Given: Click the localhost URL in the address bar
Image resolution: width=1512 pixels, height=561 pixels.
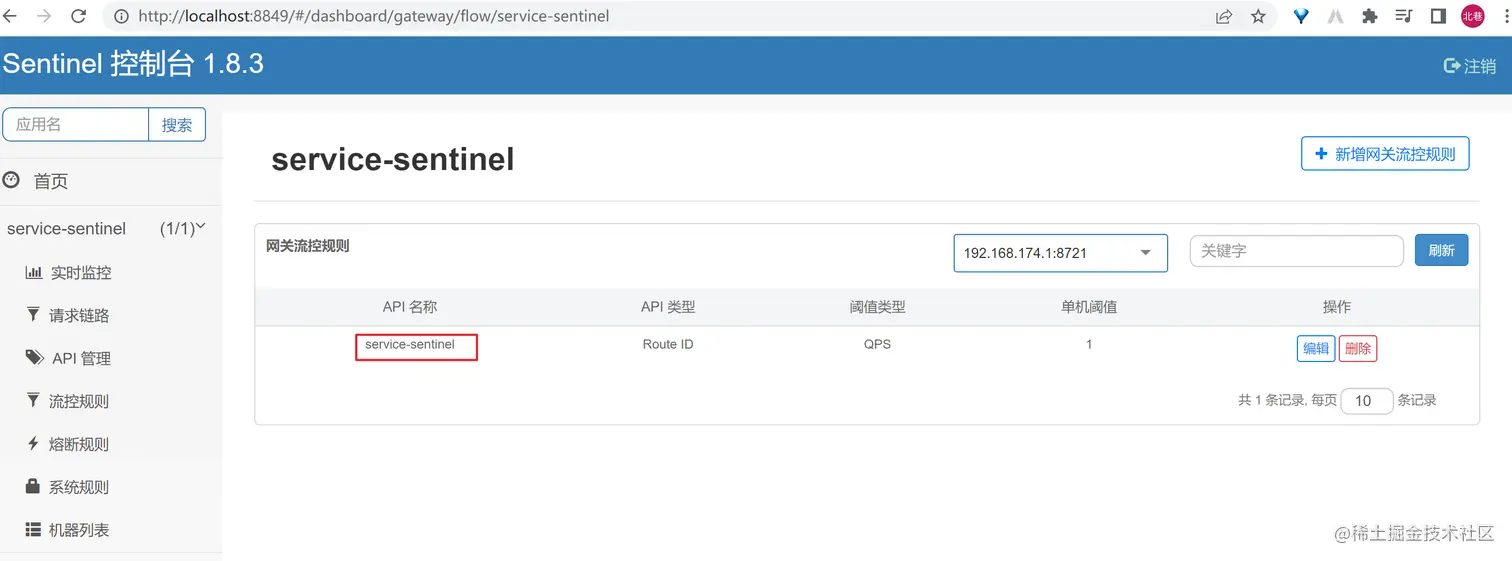Looking at the screenshot, I should pos(374,16).
